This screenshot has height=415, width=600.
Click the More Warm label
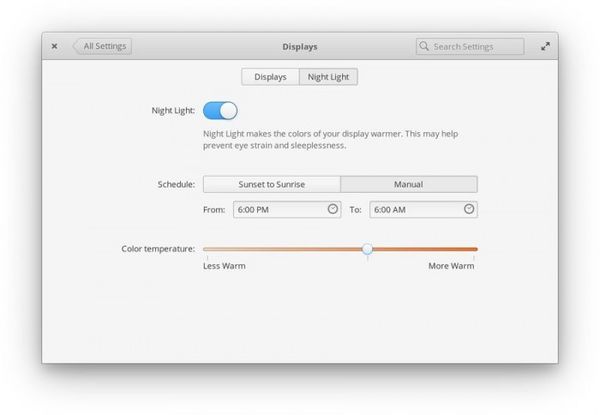tap(451, 266)
